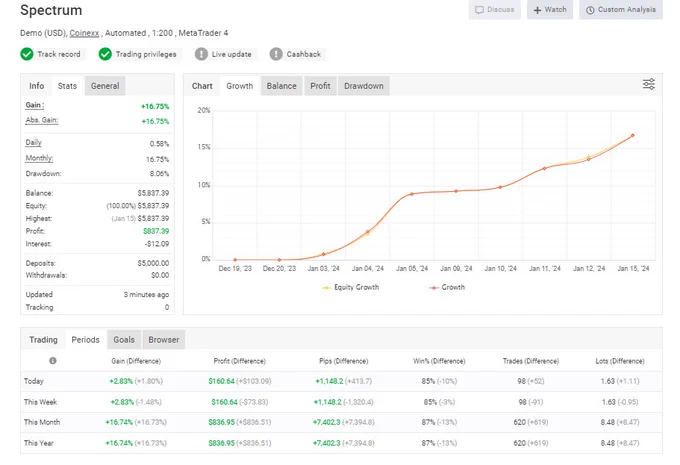Screen dimensions: 680x465
Task: Open the Coinexx broker link
Action: click(84, 33)
